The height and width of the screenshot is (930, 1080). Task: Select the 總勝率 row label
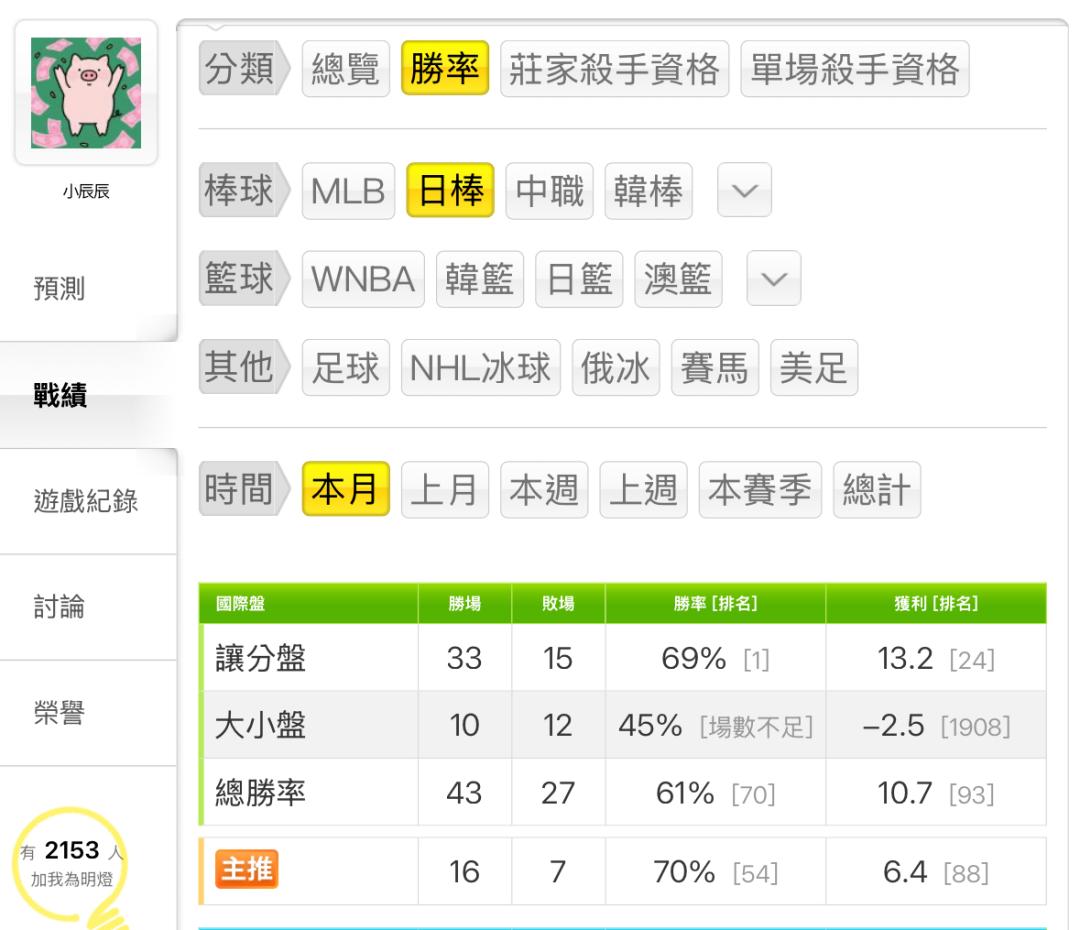(x=260, y=793)
